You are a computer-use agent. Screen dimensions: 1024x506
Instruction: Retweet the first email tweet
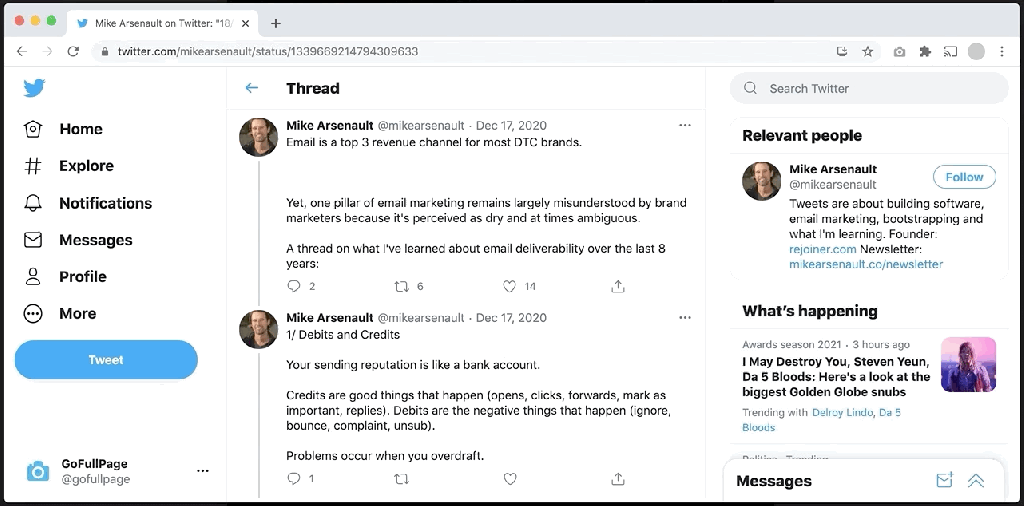pos(402,286)
